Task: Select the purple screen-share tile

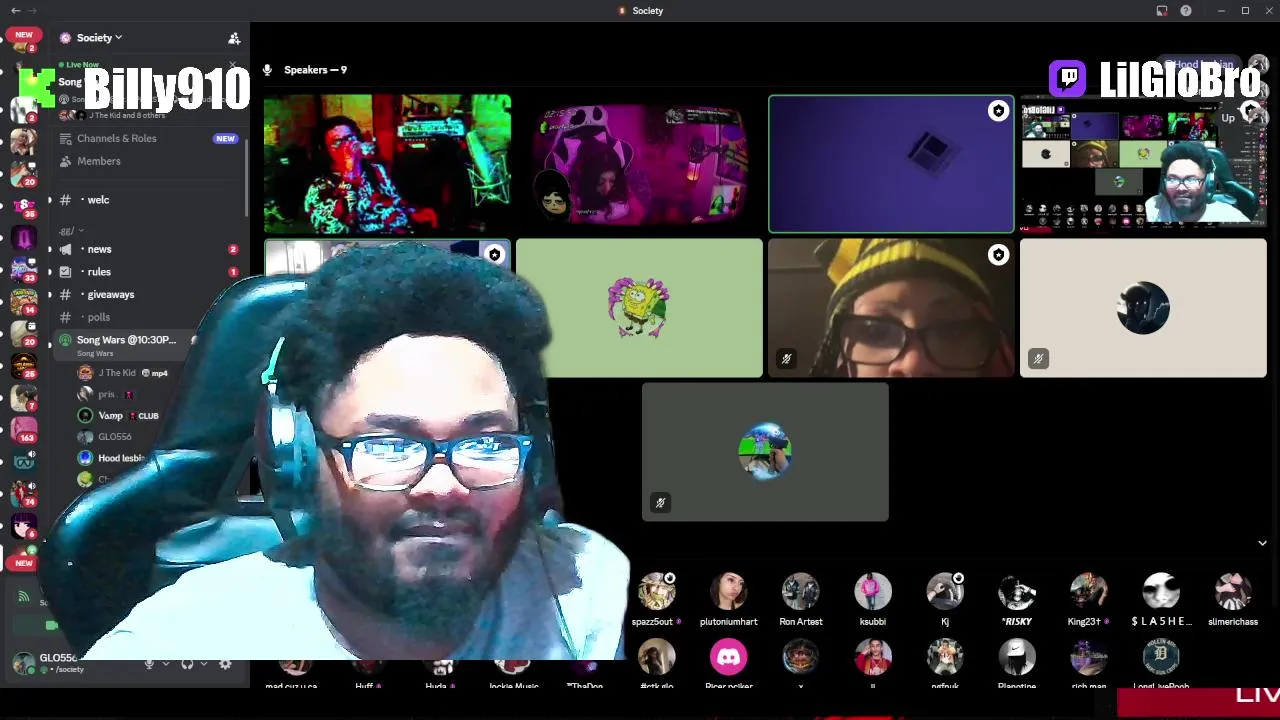Action: (x=891, y=164)
